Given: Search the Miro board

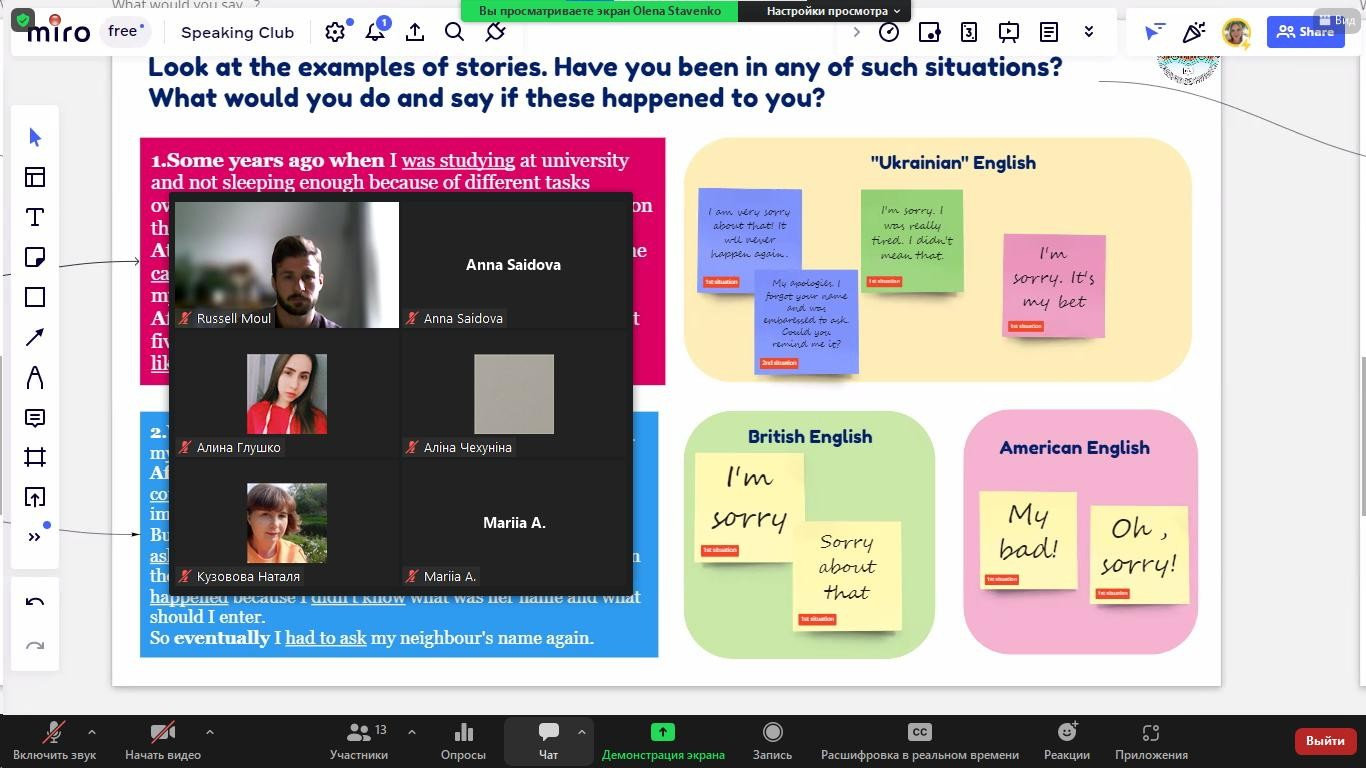Looking at the screenshot, I should point(455,32).
